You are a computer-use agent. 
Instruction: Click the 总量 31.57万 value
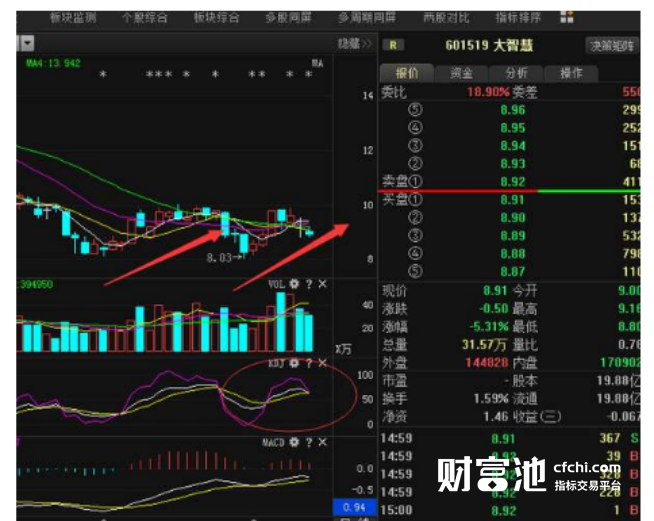coord(484,345)
